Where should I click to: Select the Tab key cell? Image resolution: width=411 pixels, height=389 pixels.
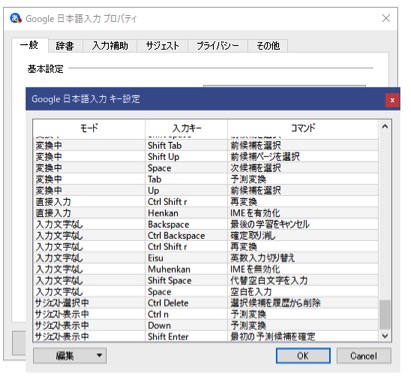[x=186, y=179]
